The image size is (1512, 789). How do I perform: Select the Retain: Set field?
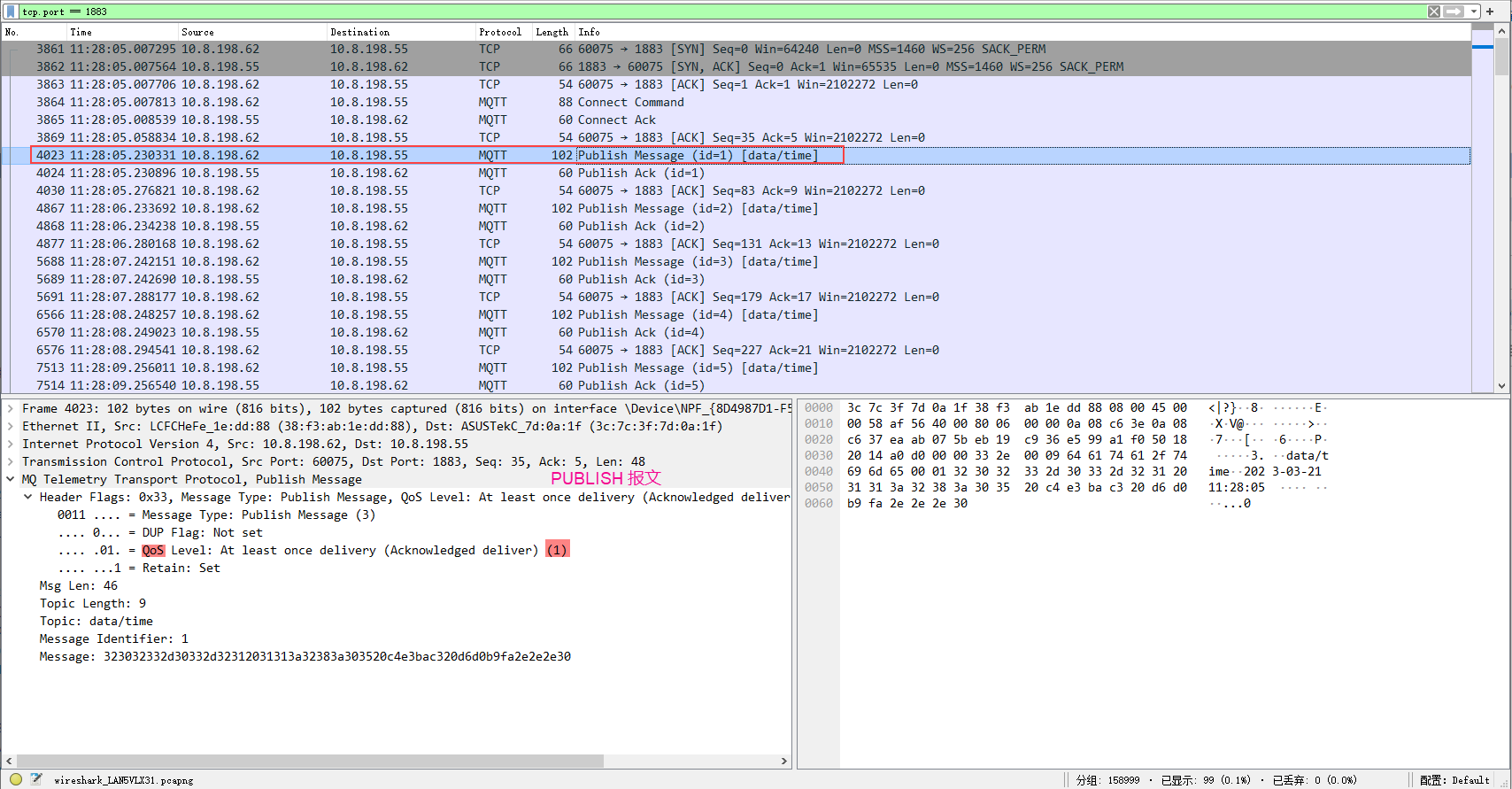coord(139,568)
